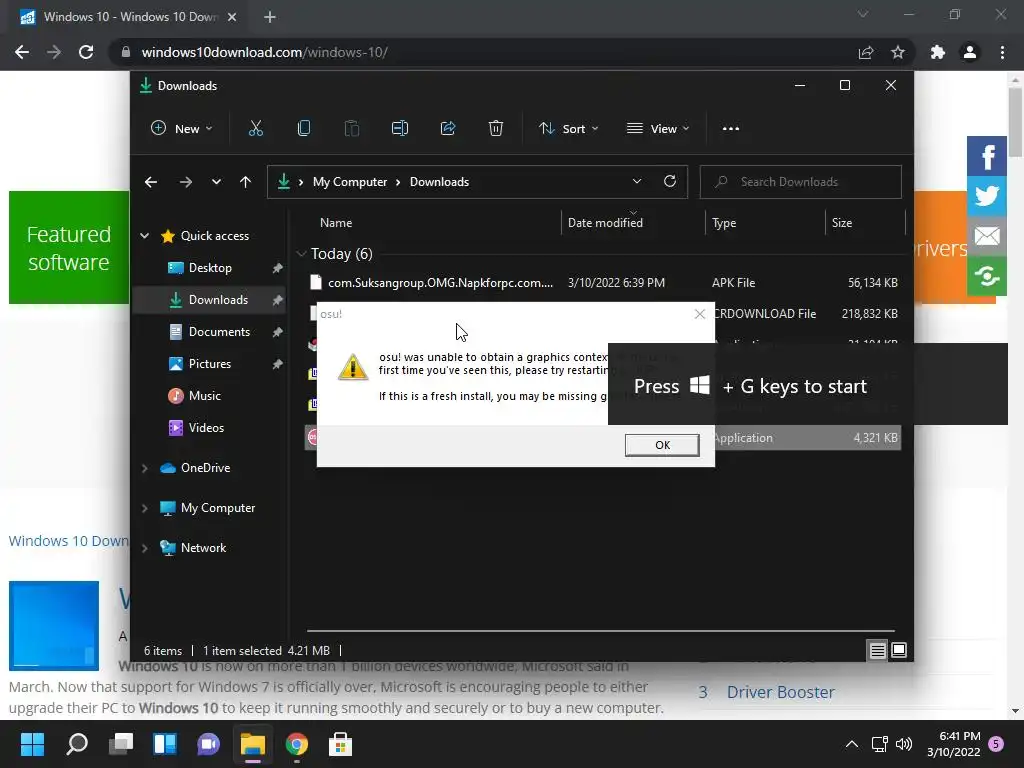Click the Cut scissors icon in Explorer toolbar
Image resolution: width=1024 pixels, height=768 pixels.
pos(255,129)
